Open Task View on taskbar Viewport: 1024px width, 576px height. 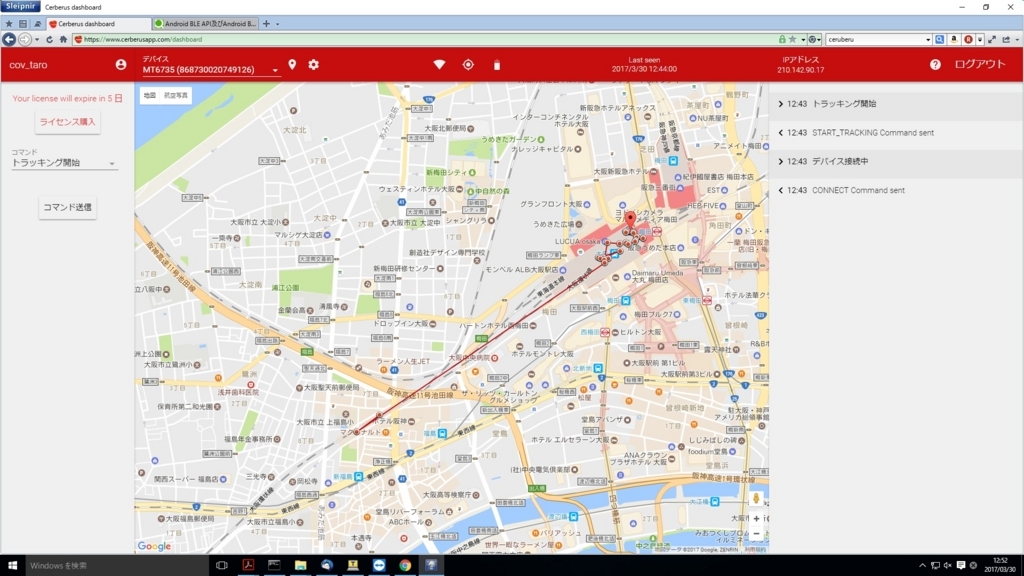[x=221, y=566]
